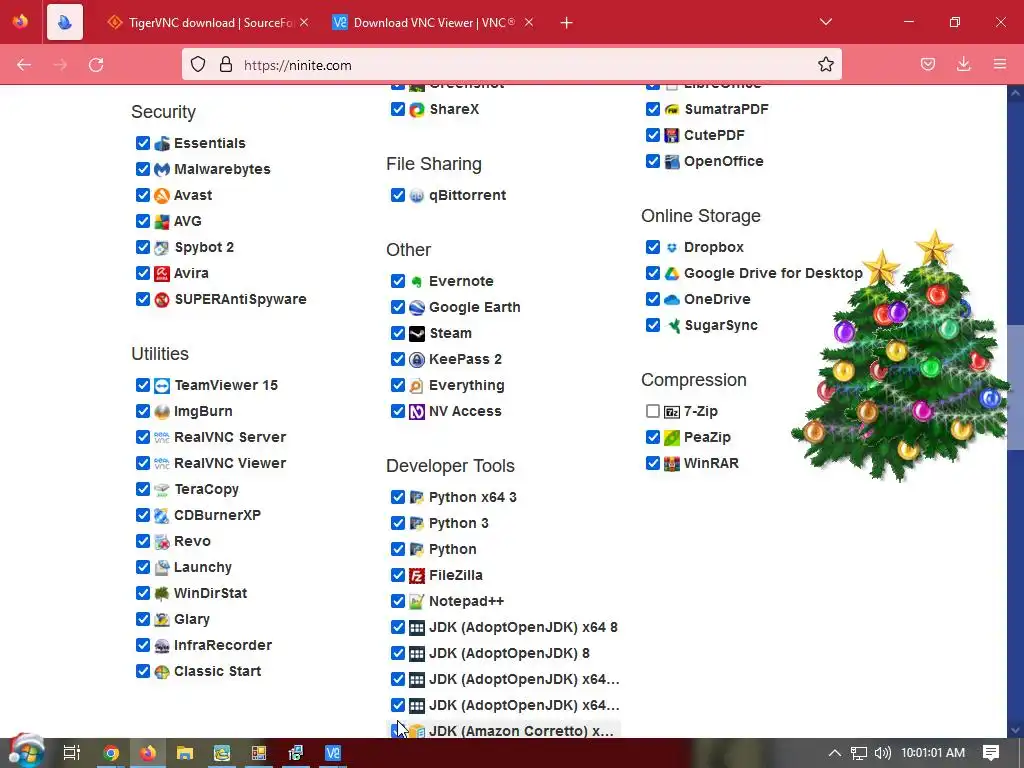Open the list all tabs dropdown
This screenshot has width=1024, height=768.
click(x=825, y=22)
